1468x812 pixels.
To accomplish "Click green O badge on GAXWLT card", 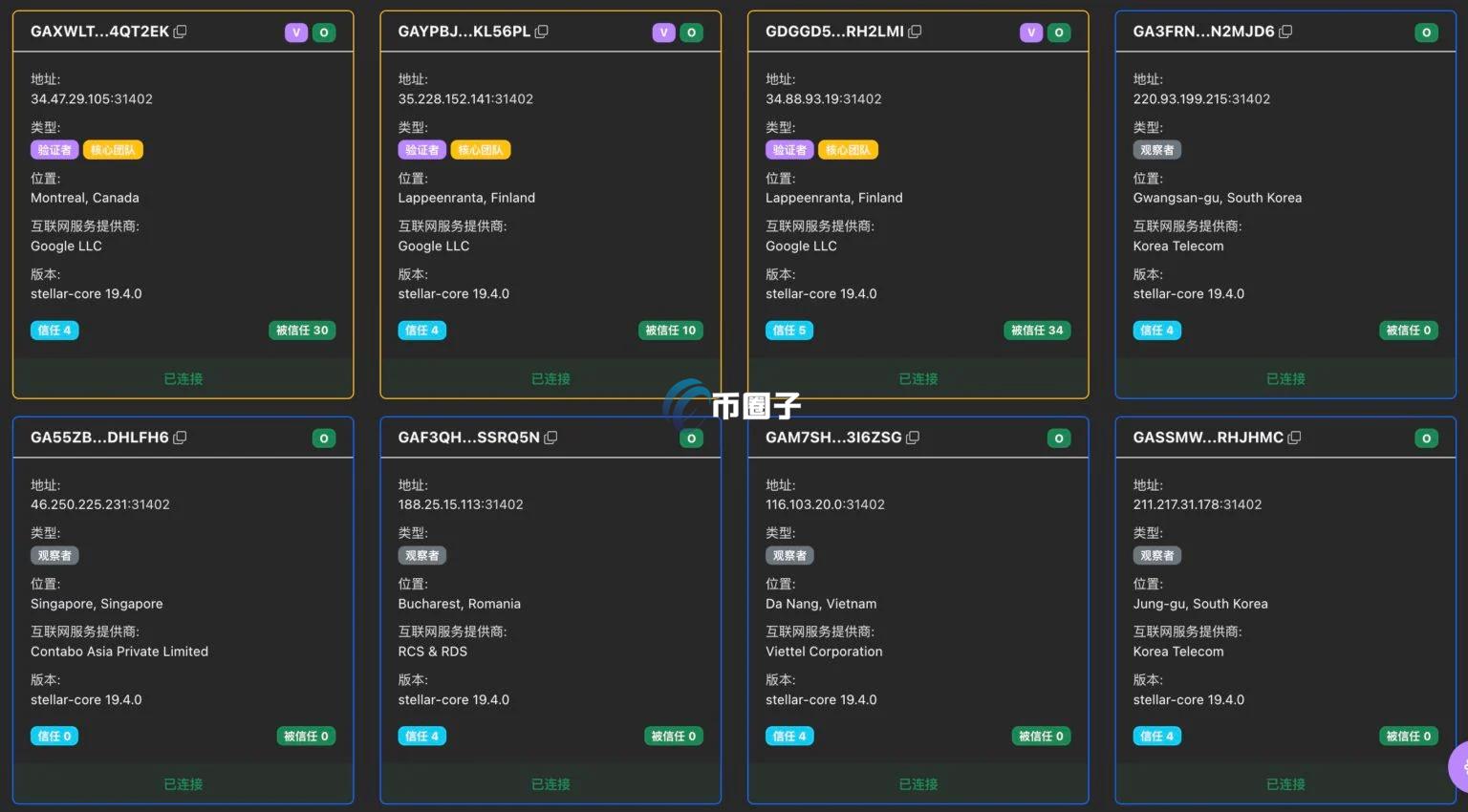I will 324,32.
